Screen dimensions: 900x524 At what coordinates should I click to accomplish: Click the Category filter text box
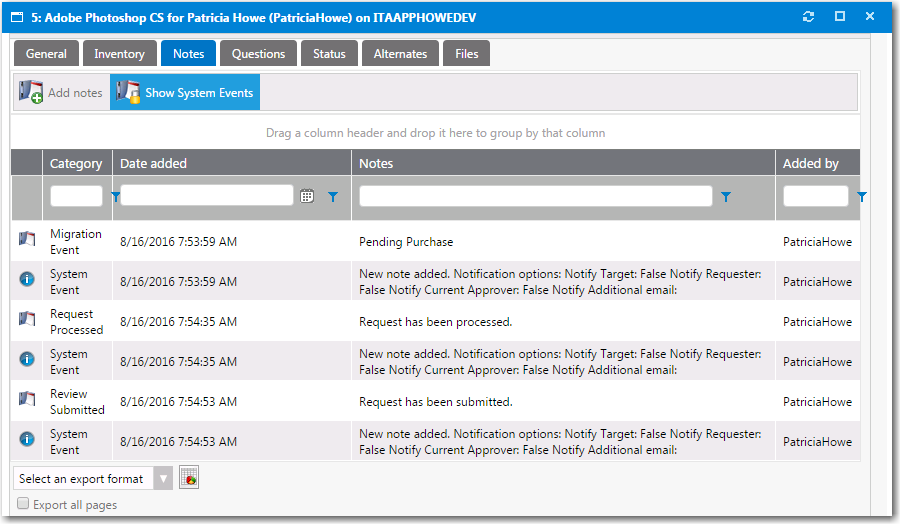[76, 196]
